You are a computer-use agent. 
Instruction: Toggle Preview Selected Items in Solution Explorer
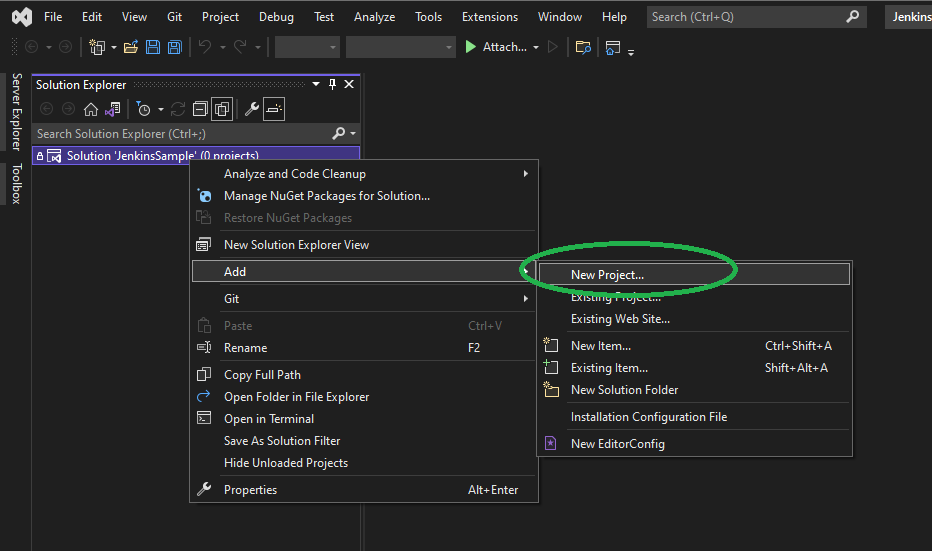click(274, 109)
